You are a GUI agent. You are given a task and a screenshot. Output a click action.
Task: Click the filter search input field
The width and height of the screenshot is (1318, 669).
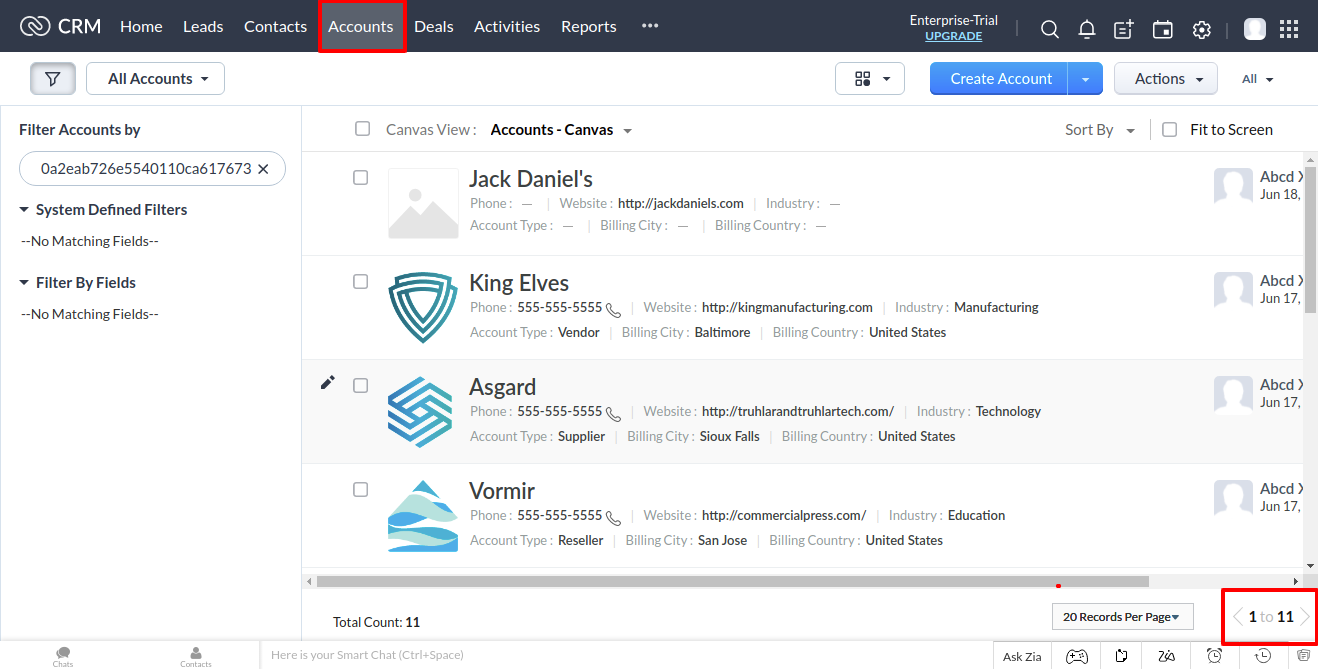pyautogui.click(x=146, y=169)
